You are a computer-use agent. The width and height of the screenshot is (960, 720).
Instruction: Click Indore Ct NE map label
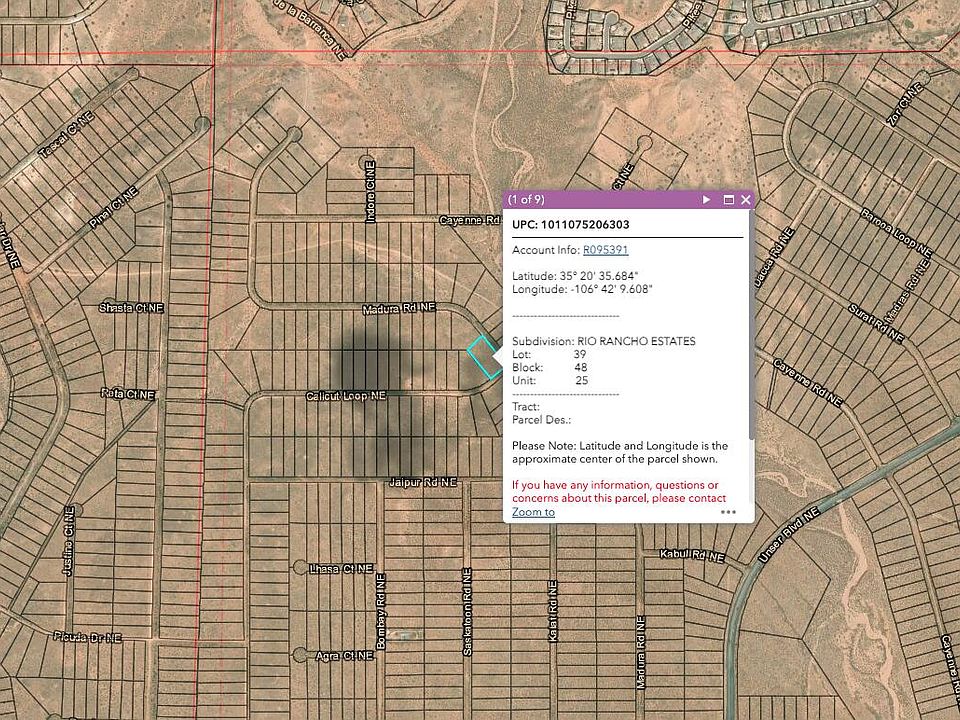(x=370, y=192)
